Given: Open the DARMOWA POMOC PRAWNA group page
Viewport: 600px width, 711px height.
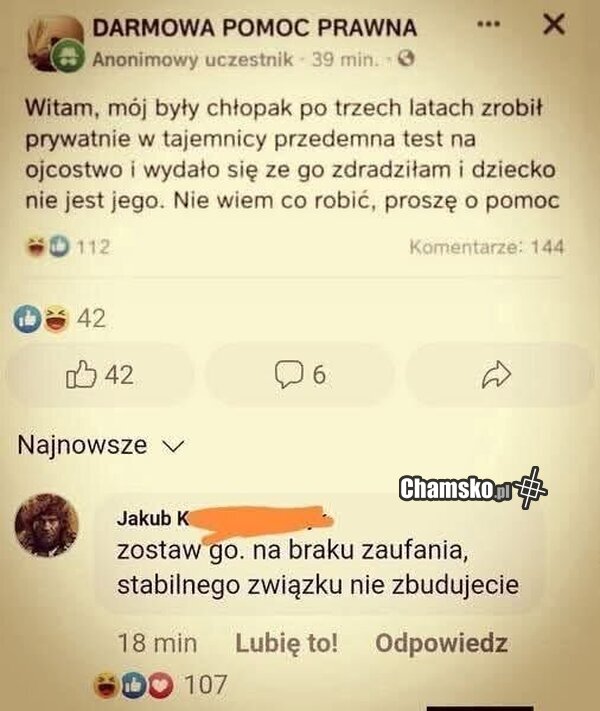Looking at the screenshot, I should (x=254, y=28).
